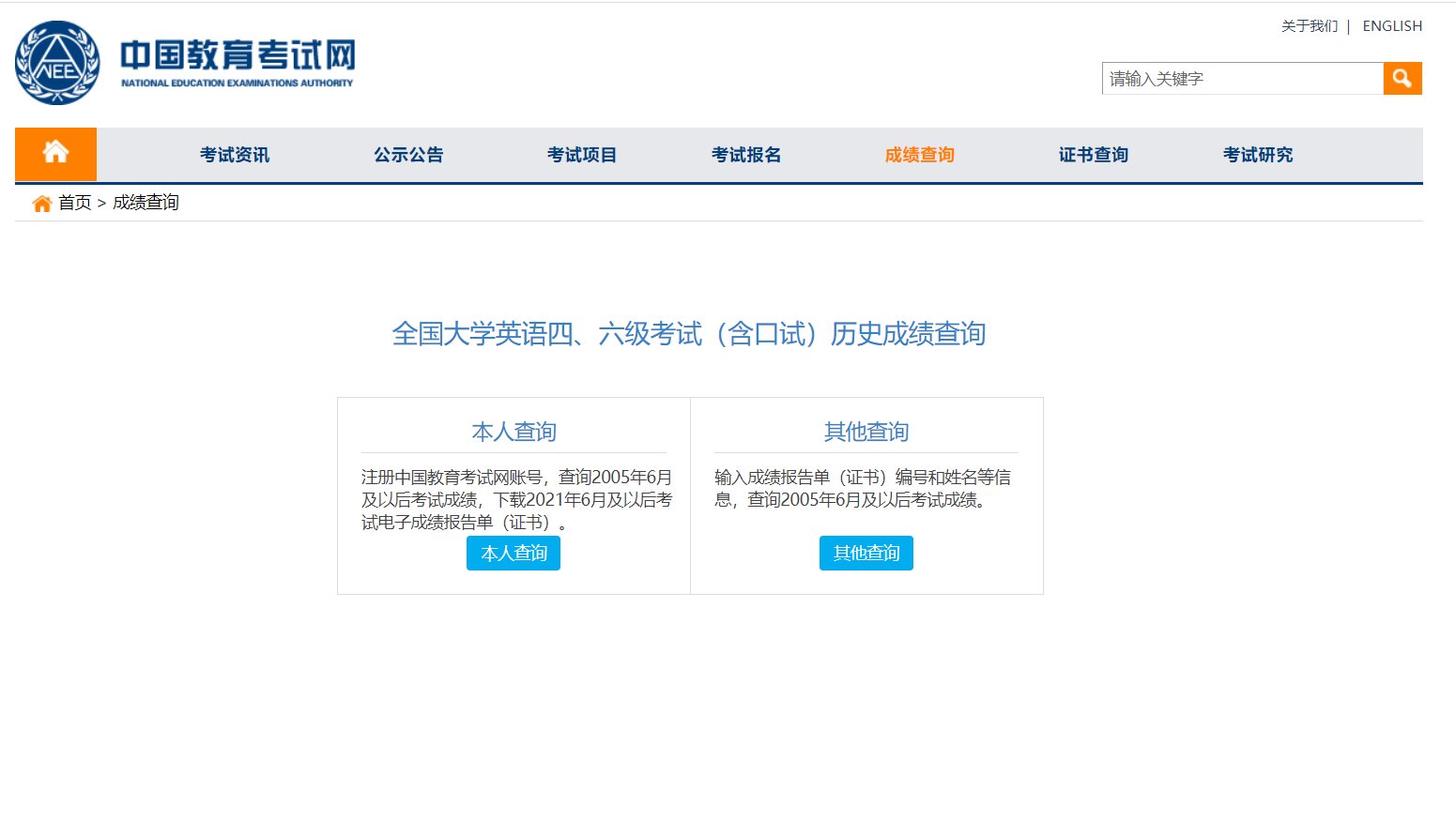Click the 中国教育考试网 text logo

pos(238,54)
